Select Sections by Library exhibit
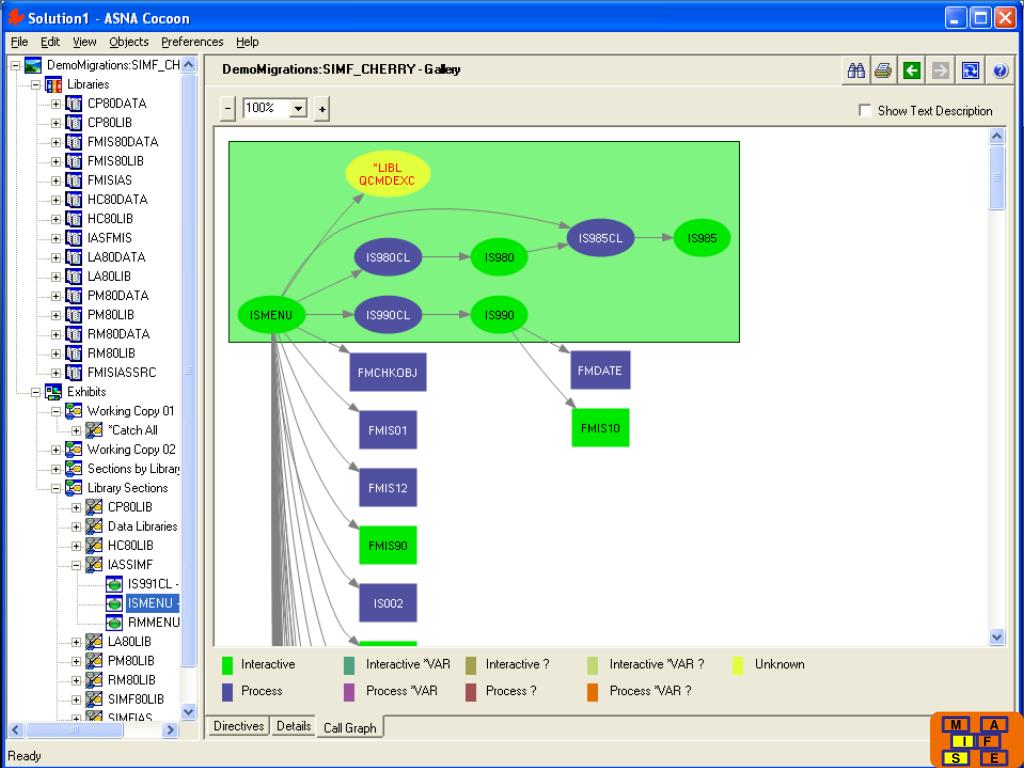This screenshot has height=768, width=1024. [x=133, y=469]
